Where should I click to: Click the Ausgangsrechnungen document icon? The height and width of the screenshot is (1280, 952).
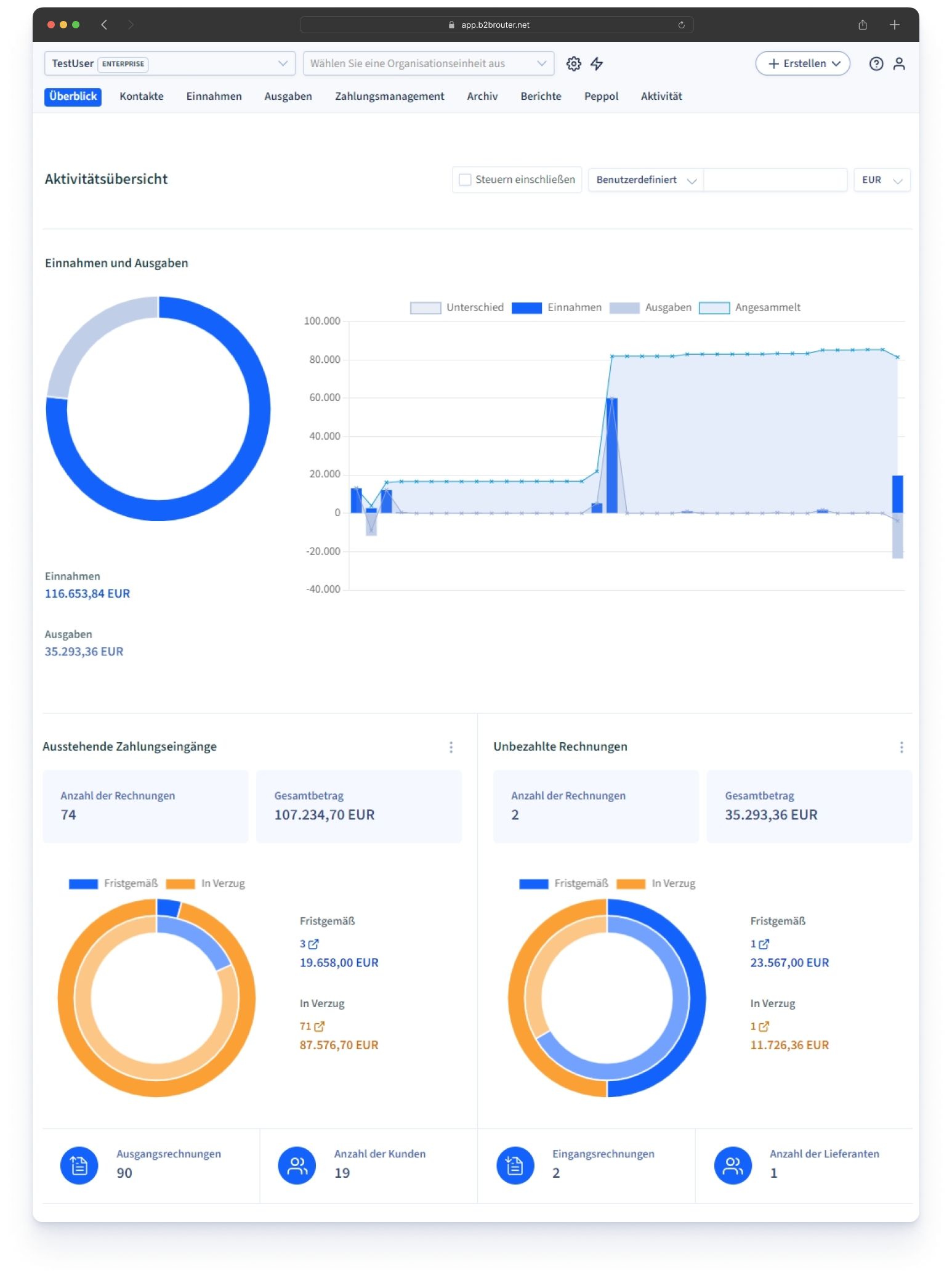coord(79,1165)
